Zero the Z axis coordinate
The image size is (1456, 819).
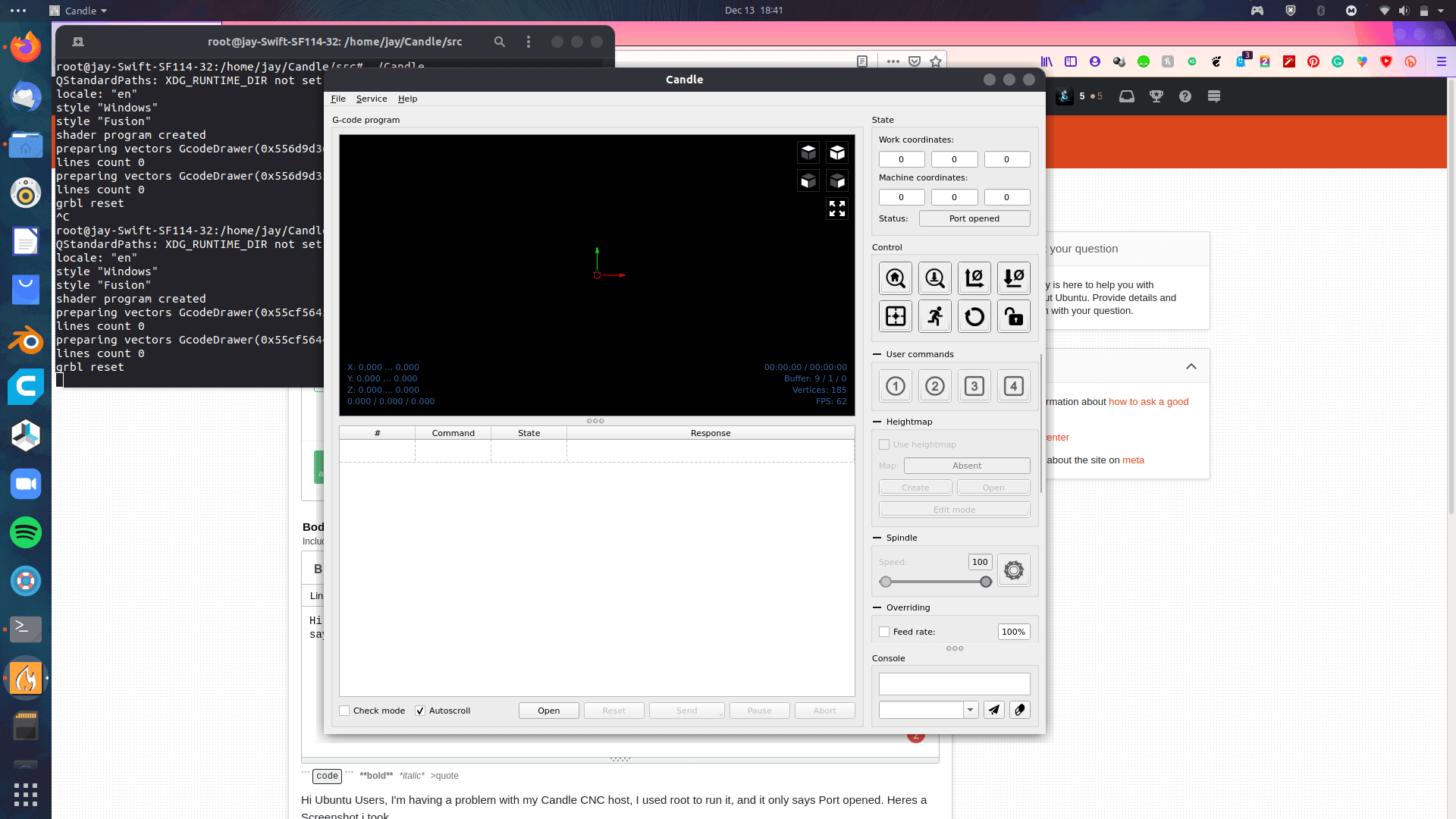(1014, 278)
